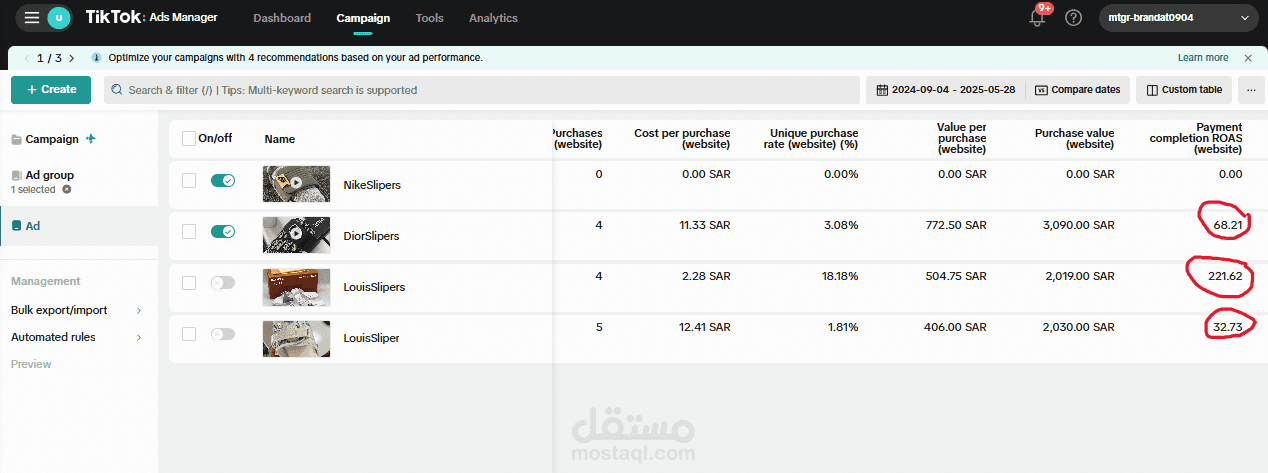Open the date range picker 2024-09-04 – 2025-05-28

tap(945, 90)
